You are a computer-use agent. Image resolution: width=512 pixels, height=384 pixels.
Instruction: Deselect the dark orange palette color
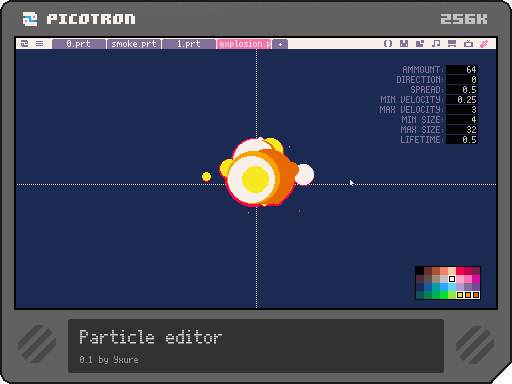click(476, 295)
